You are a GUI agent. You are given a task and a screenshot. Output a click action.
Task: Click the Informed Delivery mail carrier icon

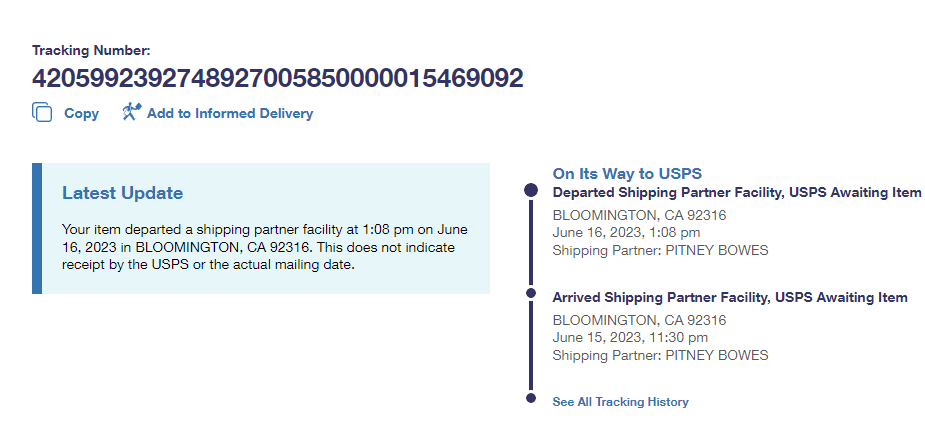pyautogui.click(x=132, y=112)
